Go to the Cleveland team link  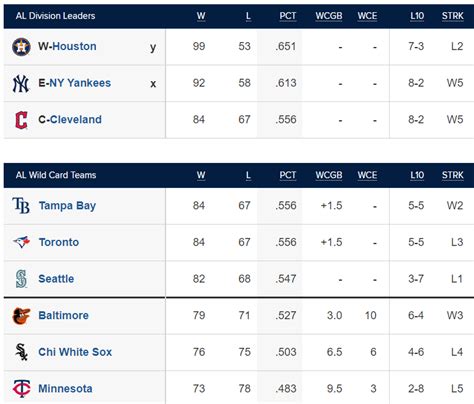point(76,120)
